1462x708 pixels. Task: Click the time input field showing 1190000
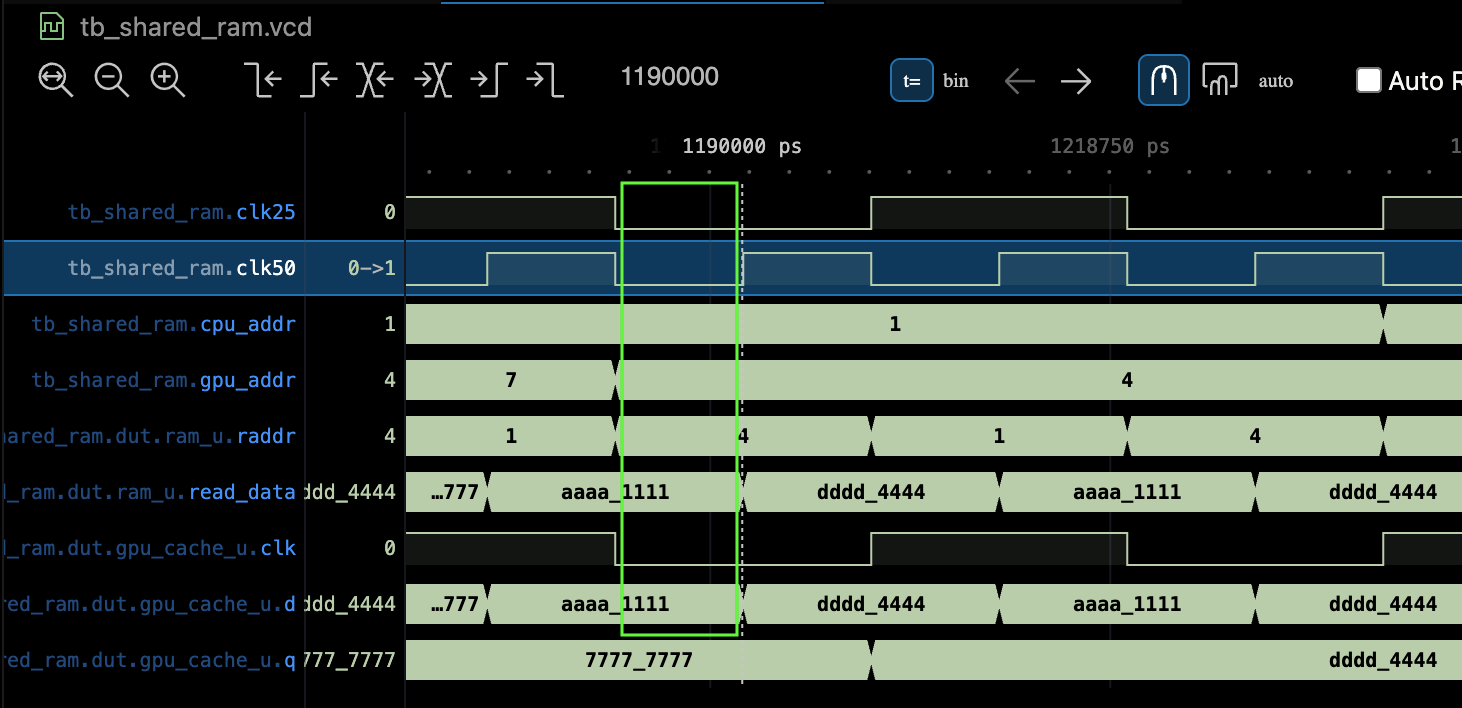tap(670, 77)
